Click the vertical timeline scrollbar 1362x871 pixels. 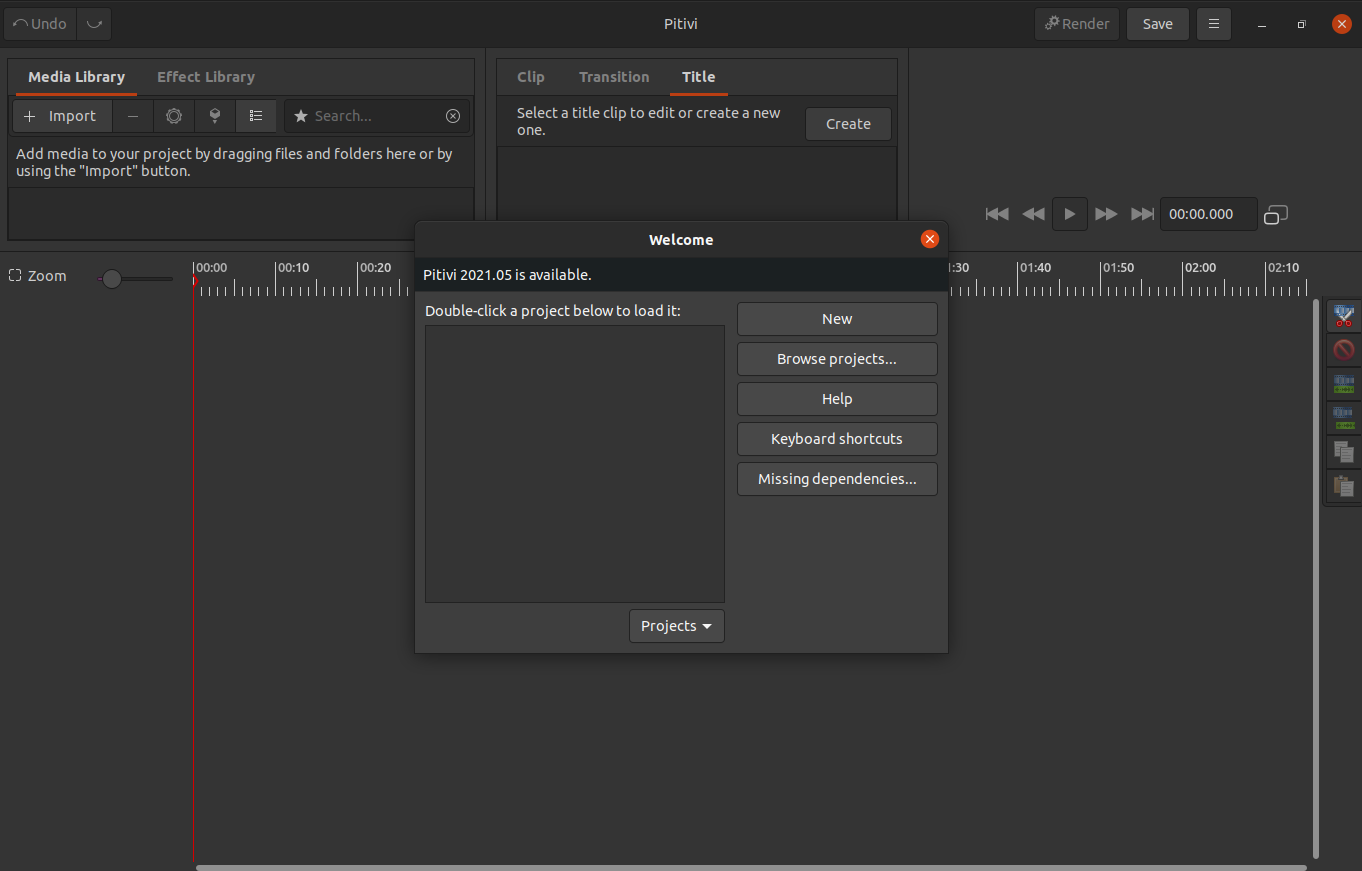click(1315, 578)
